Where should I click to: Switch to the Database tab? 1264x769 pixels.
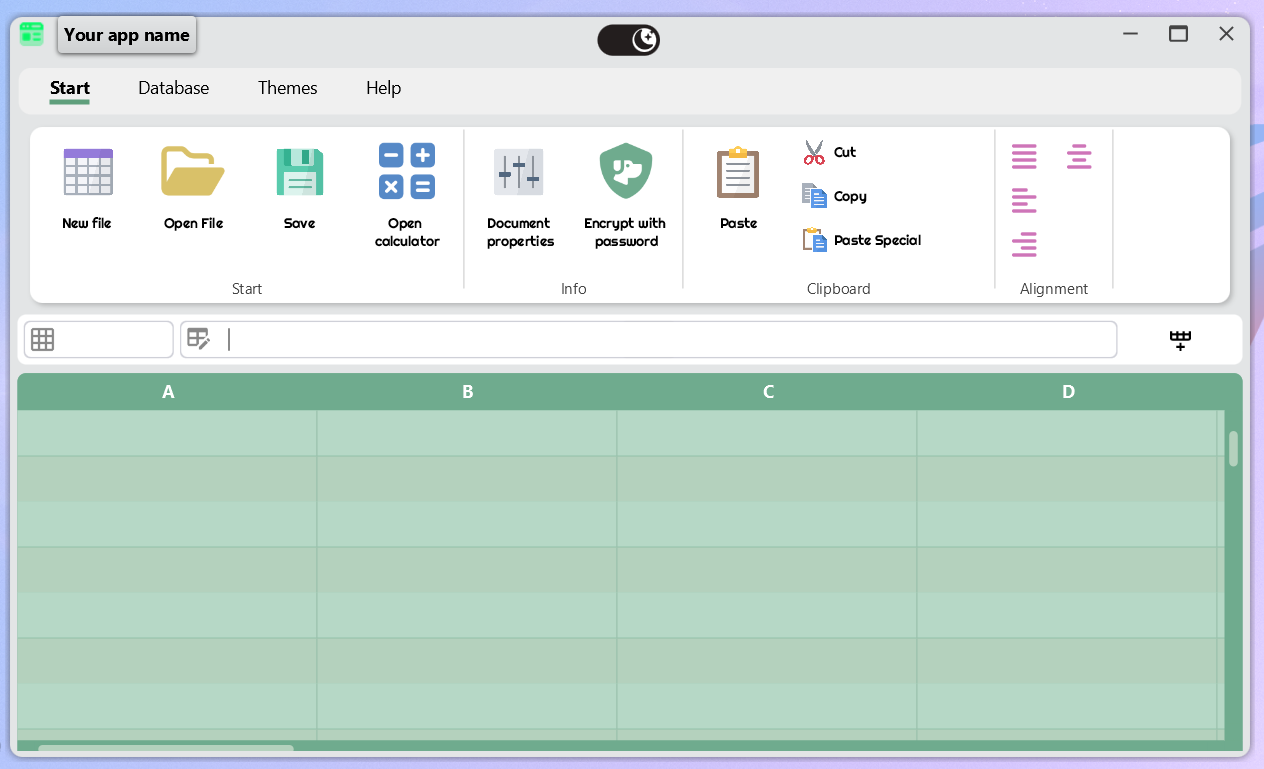tap(174, 88)
